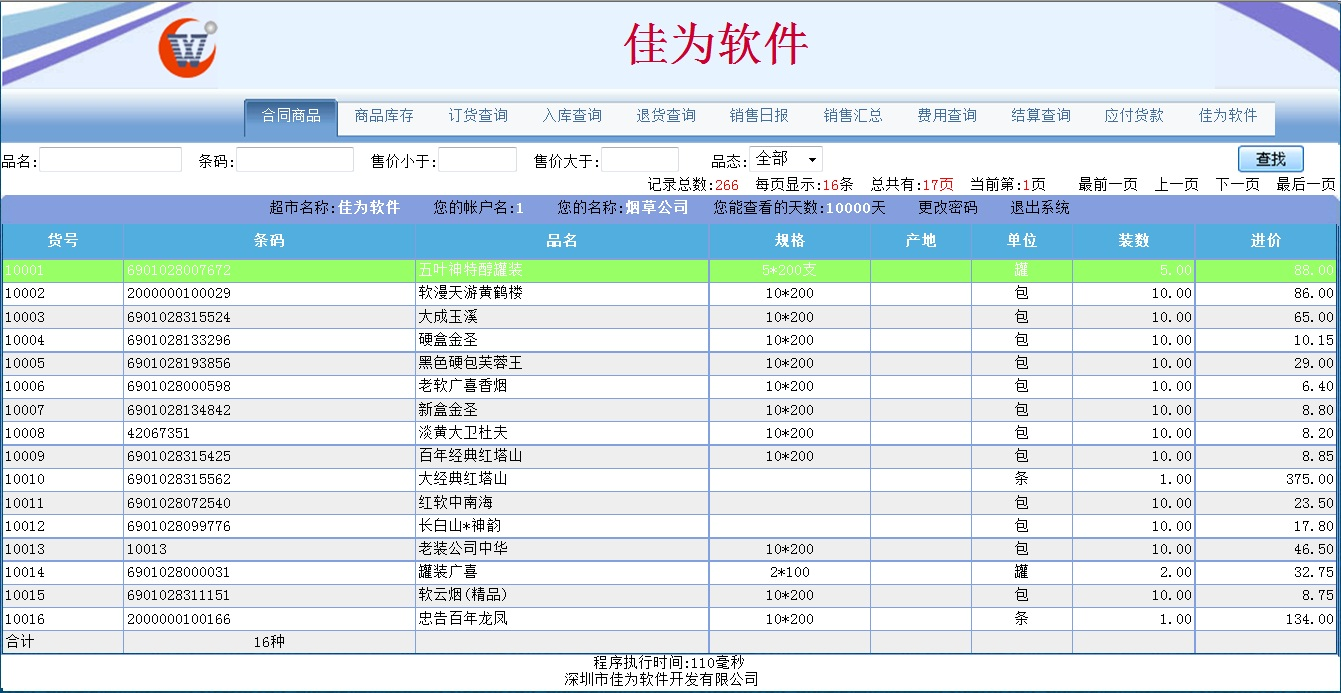Click the 货号 column header
Viewport: 1341px width, 693px height.
click(63, 241)
